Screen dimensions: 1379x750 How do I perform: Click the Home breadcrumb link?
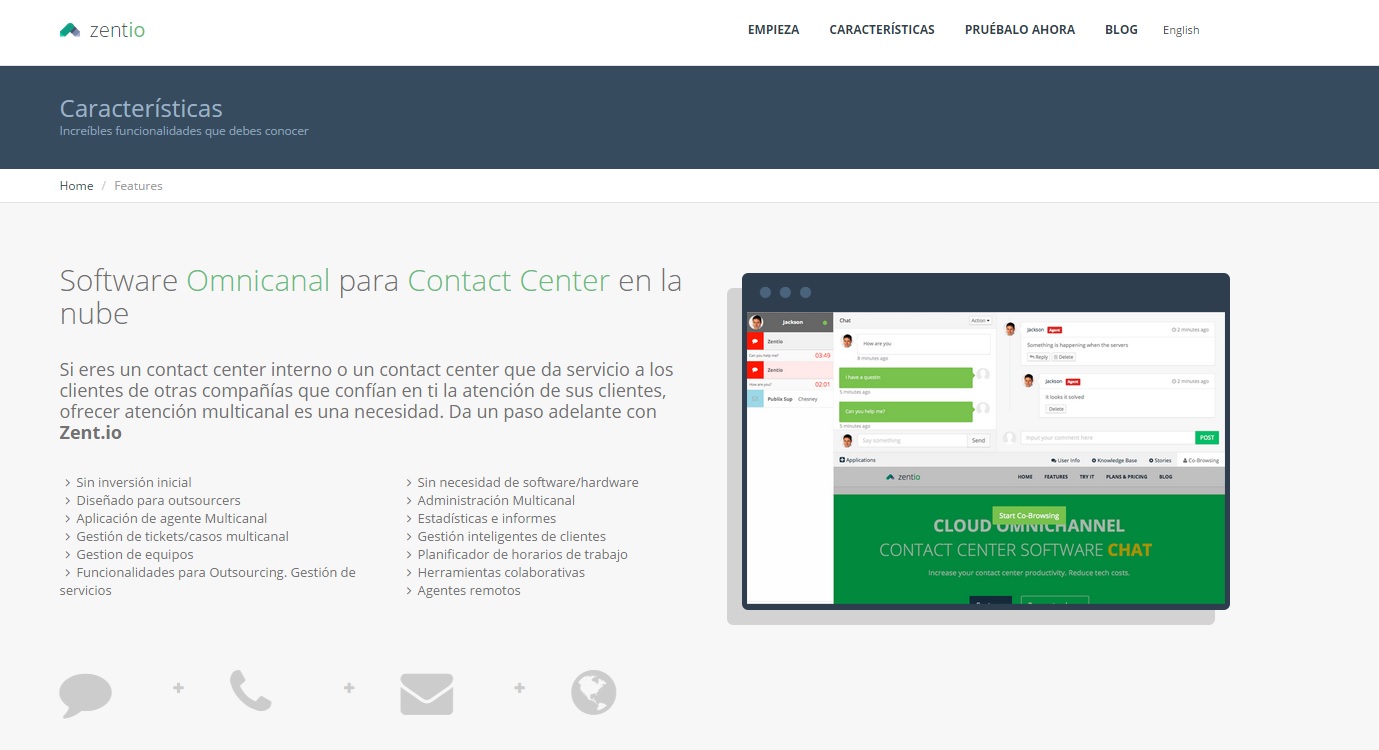(x=76, y=186)
